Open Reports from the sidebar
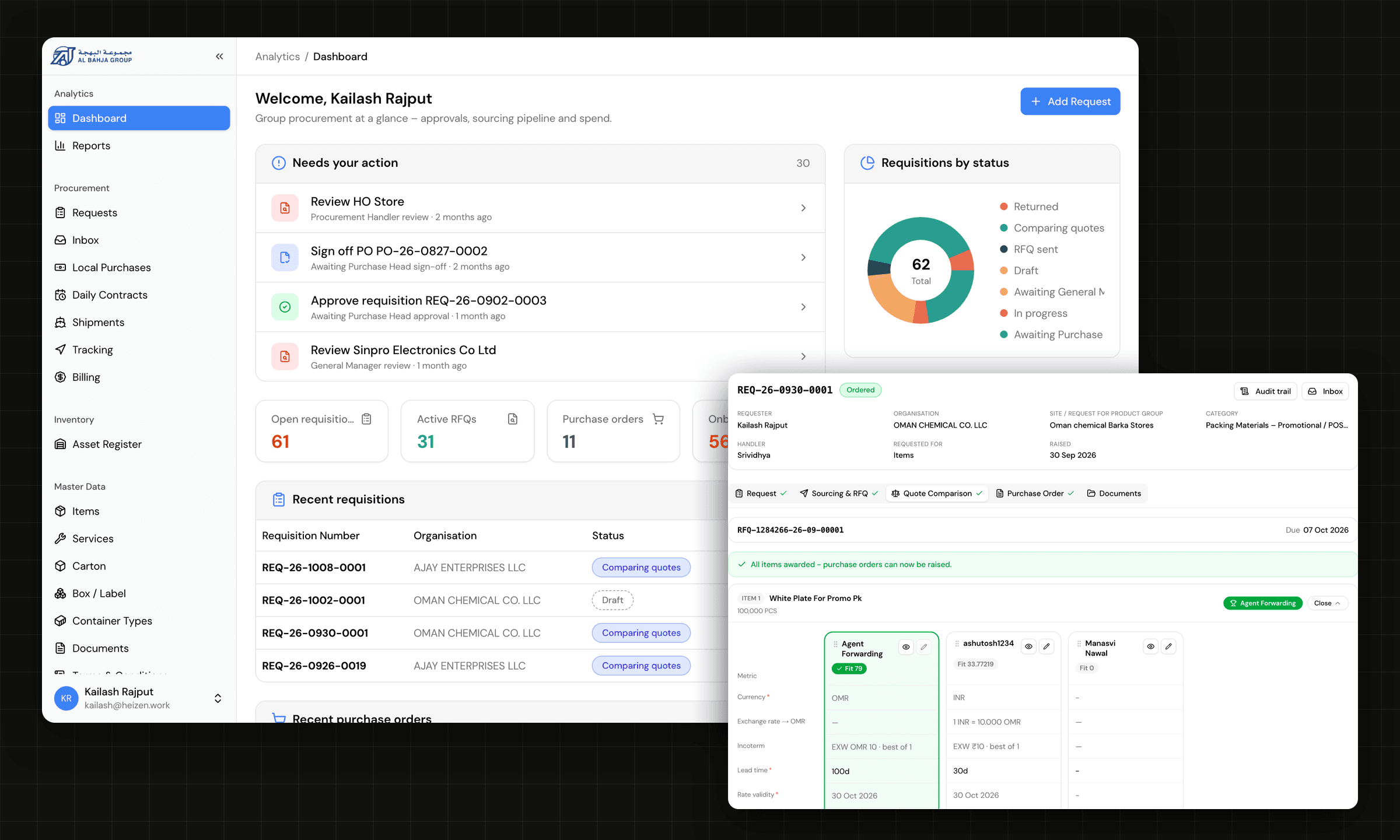Image resolution: width=1400 pixels, height=840 pixels. 139,146
